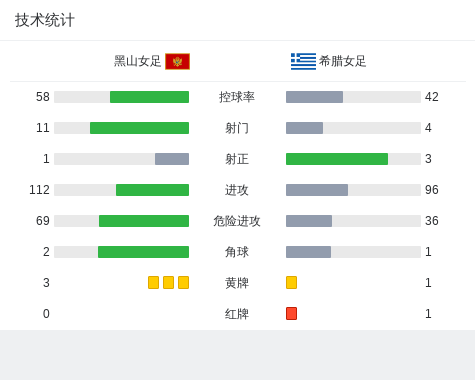Click Greece's red card icon
475x380 pixels.
pyautogui.click(x=291, y=313)
